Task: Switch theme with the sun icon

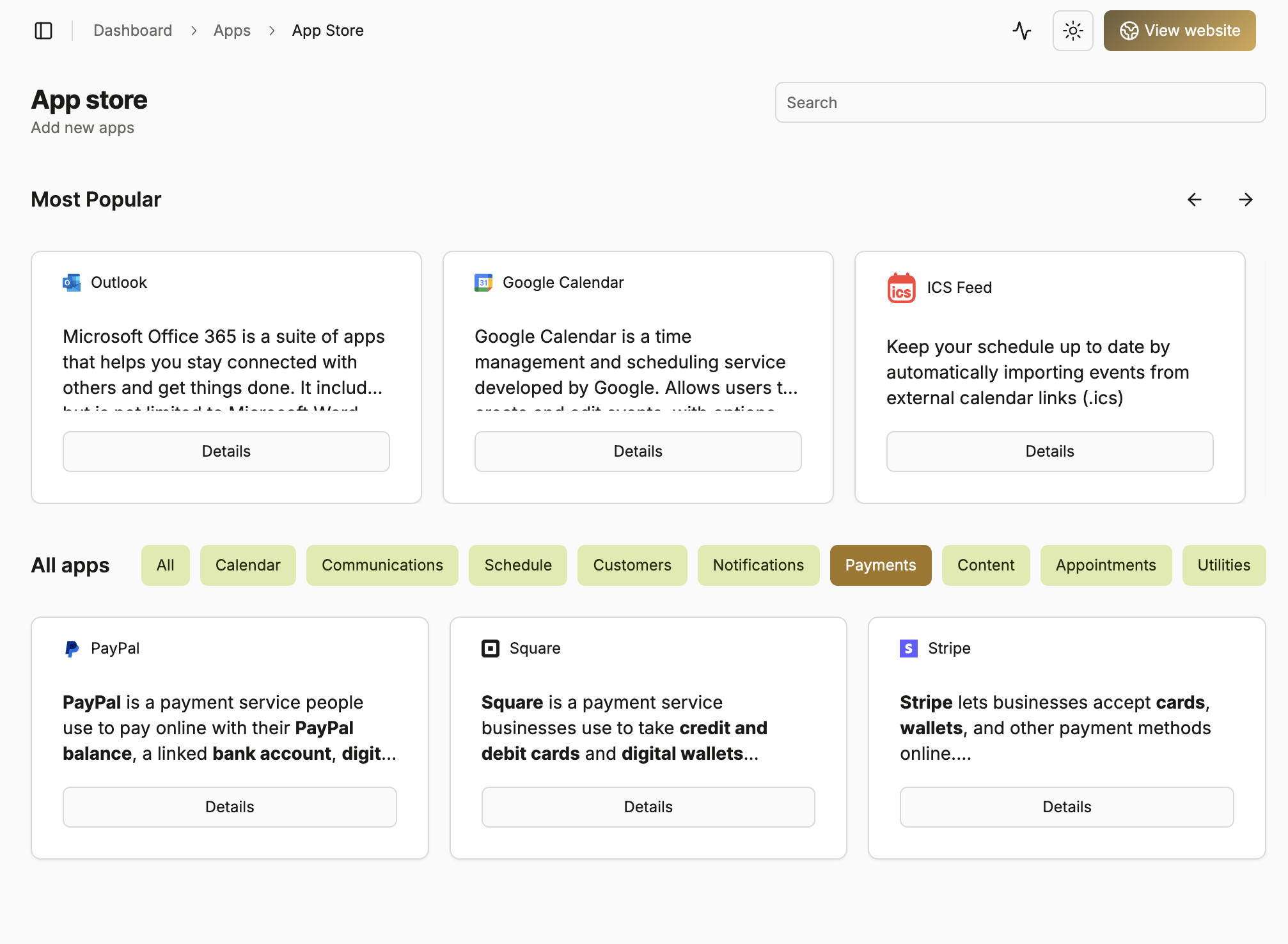Action: pos(1073,31)
